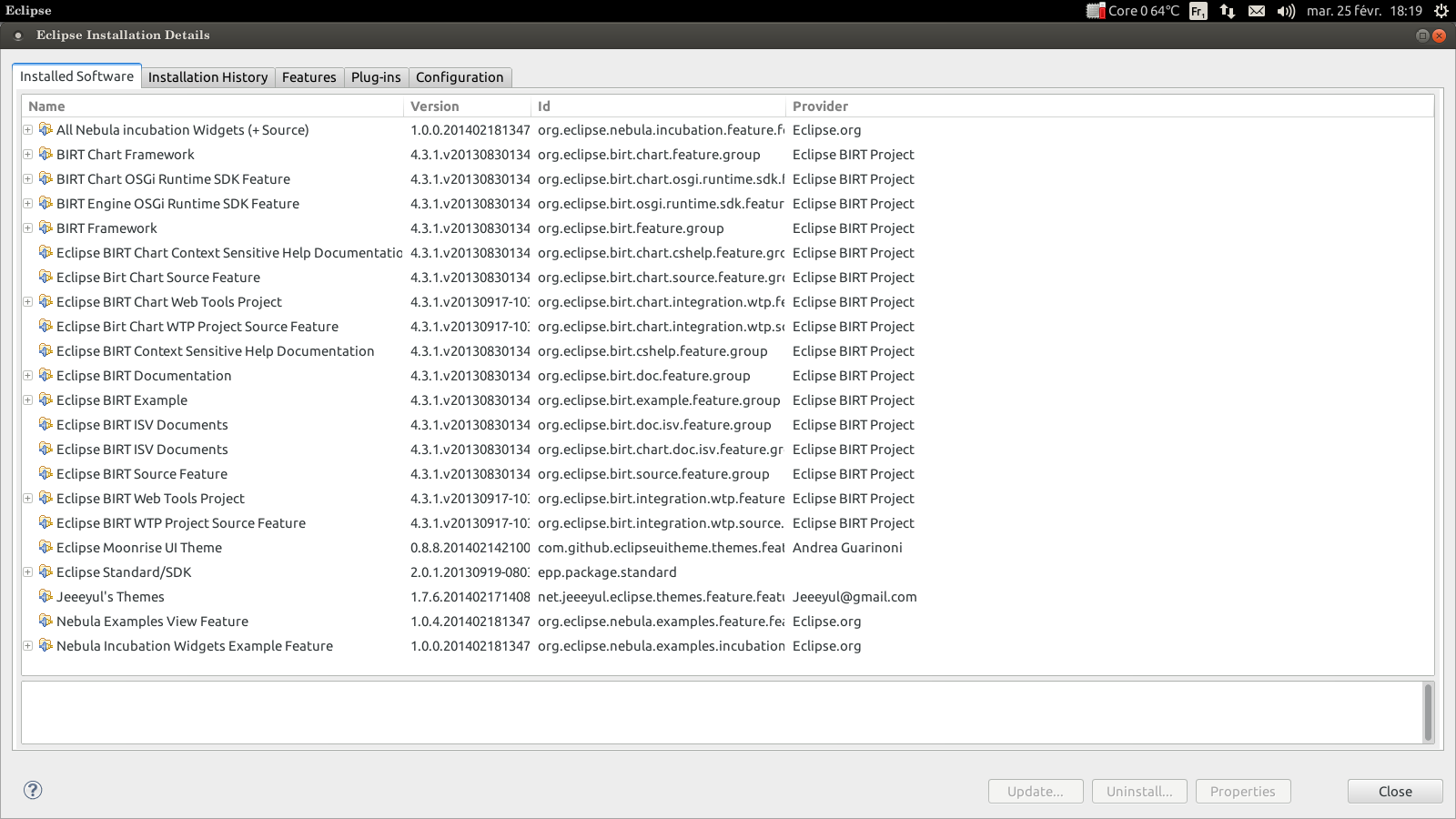Viewport: 1456px width, 819px height.
Task: Click icon beside Eclipse Standard/SDK
Action: (x=45, y=572)
